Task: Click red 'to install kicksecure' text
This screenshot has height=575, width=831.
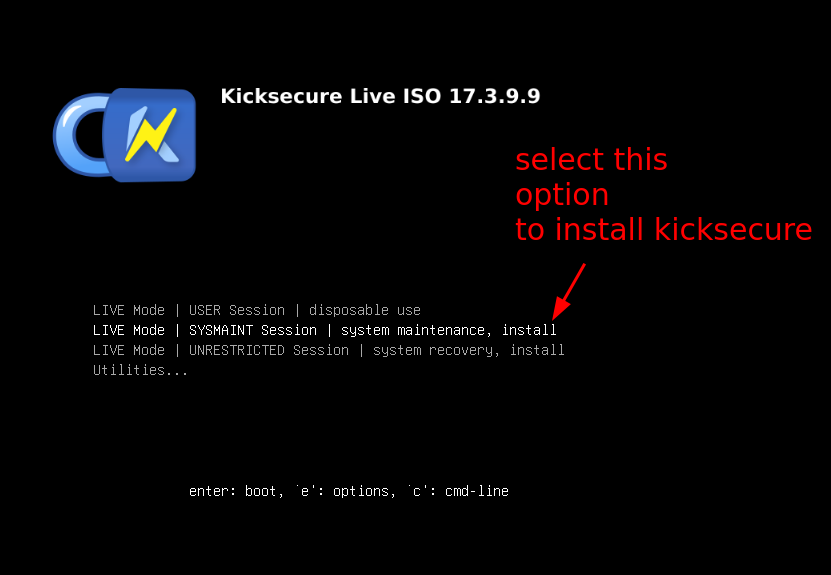Action: [x=664, y=229]
